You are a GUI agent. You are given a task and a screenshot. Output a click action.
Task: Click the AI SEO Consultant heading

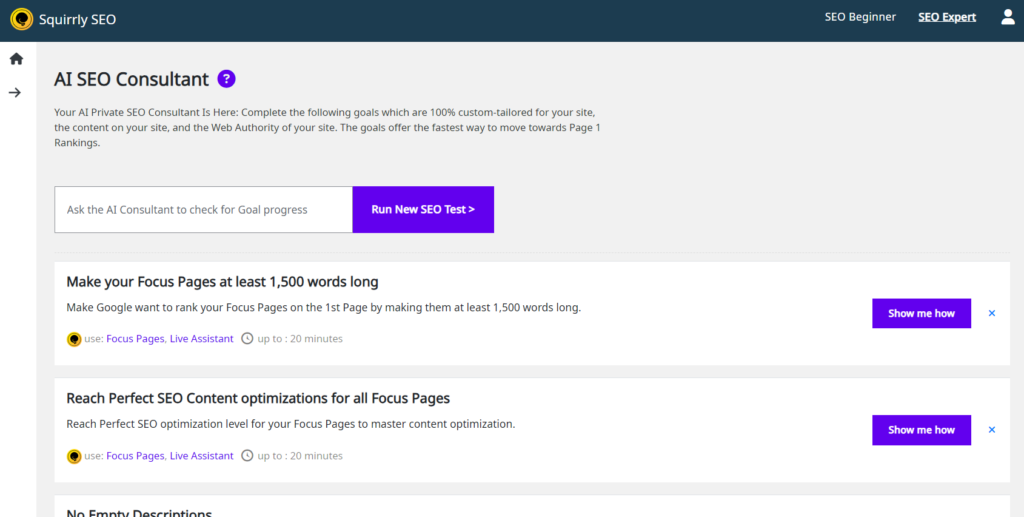(x=131, y=79)
